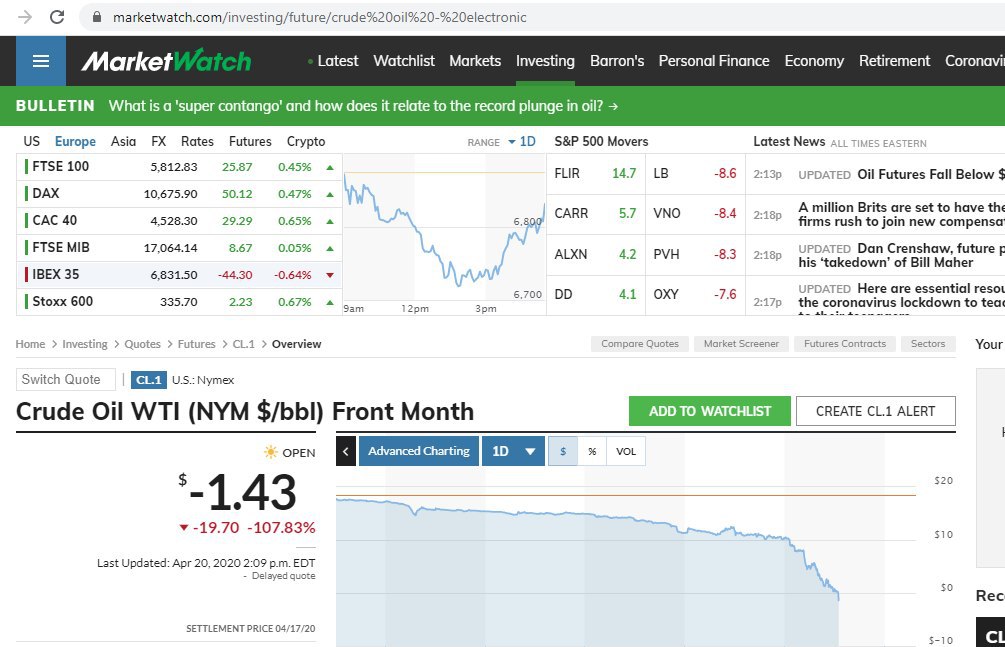Click the MarketWatch logo
Viewport: 1005px width, 647px height.
point(166,61)
